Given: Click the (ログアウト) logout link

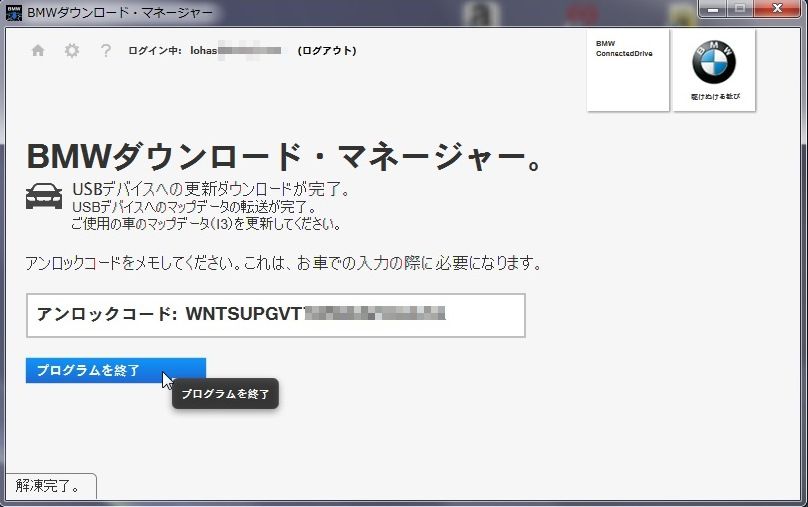Looking at the screenshot, I should coord(327,50).
